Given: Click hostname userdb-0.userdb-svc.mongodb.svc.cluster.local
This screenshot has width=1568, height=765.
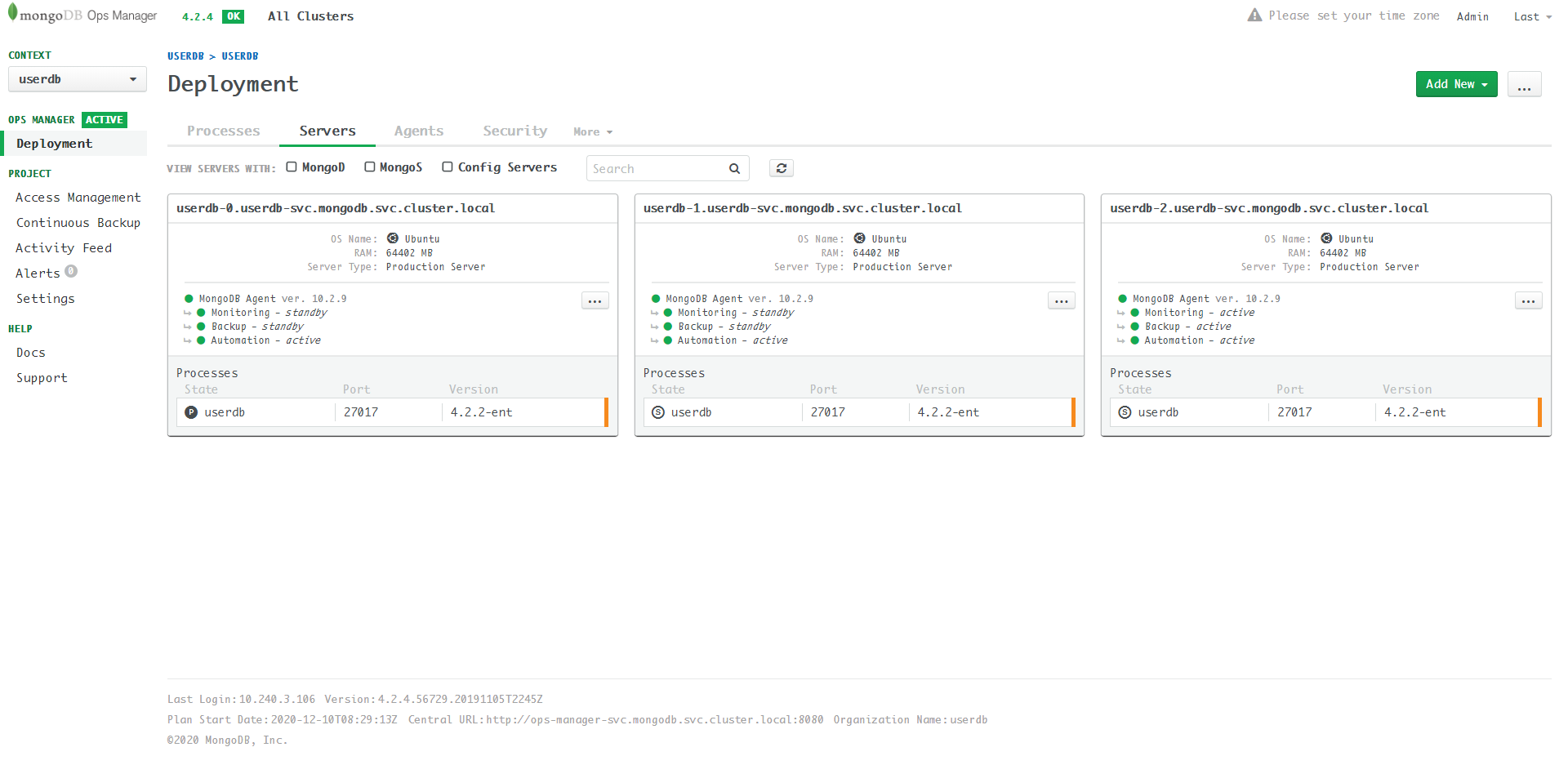Looking at the screenshot, I should tap(336, 208).
